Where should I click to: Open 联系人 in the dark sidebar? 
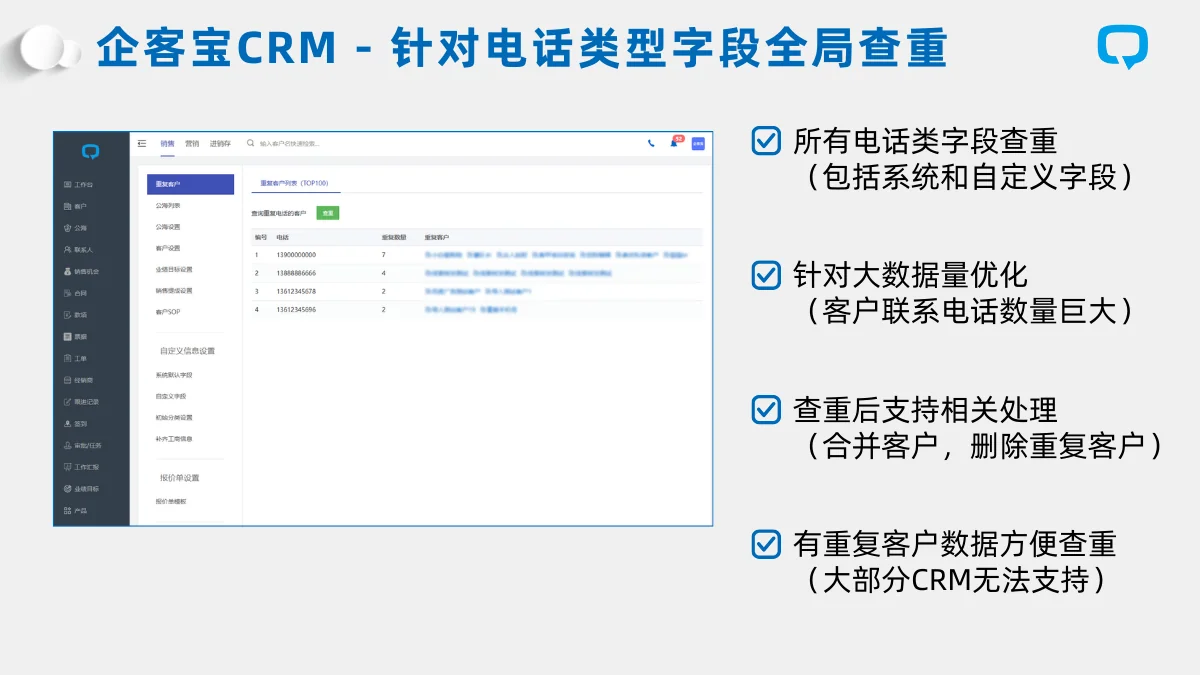(x=78, y=249)
